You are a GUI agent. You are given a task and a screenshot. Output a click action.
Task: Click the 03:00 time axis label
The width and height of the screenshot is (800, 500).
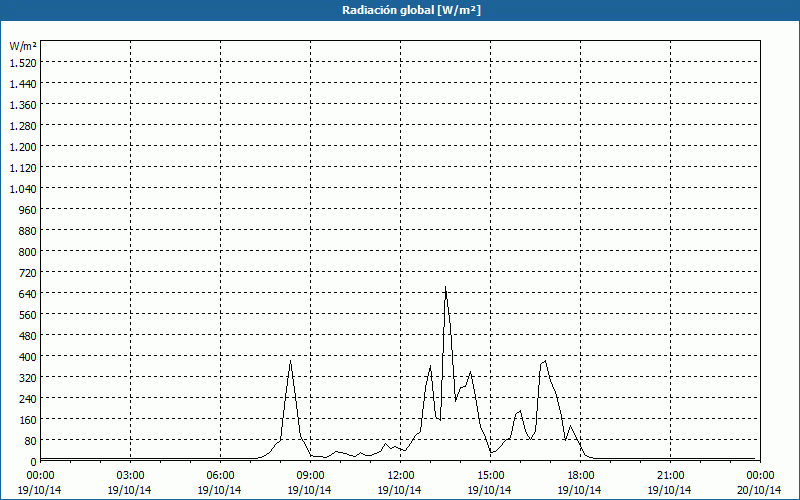tap(130, 476)
